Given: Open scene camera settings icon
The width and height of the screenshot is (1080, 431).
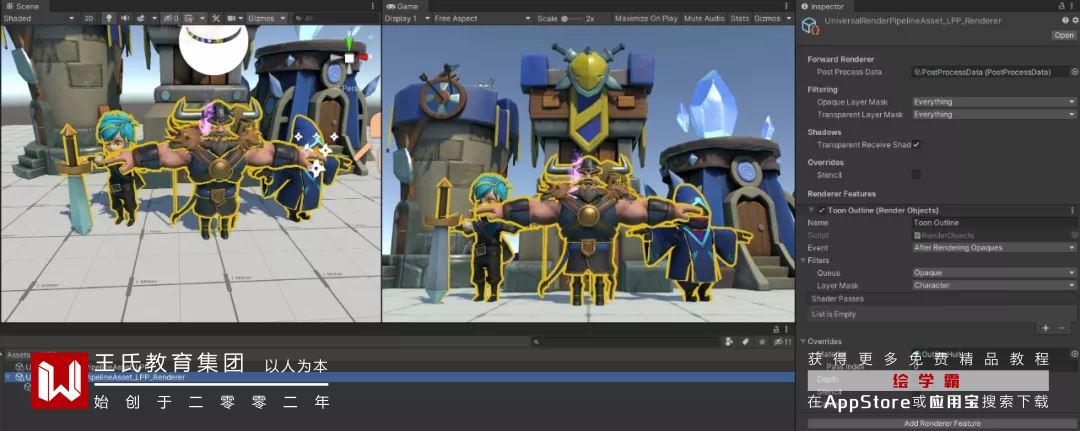Looking at the screenshot, I should [230, 19].
